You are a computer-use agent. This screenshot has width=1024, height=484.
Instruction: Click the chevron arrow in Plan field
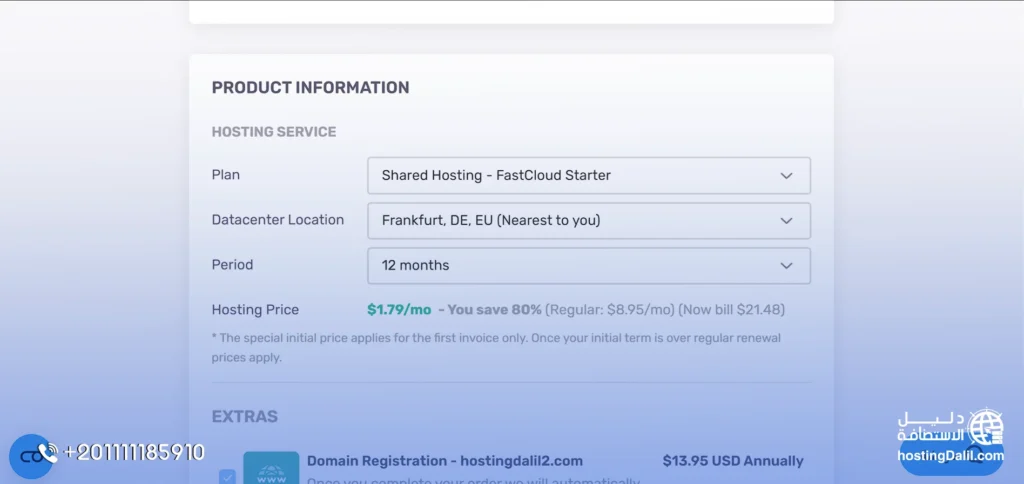click(x=786, y=176)
